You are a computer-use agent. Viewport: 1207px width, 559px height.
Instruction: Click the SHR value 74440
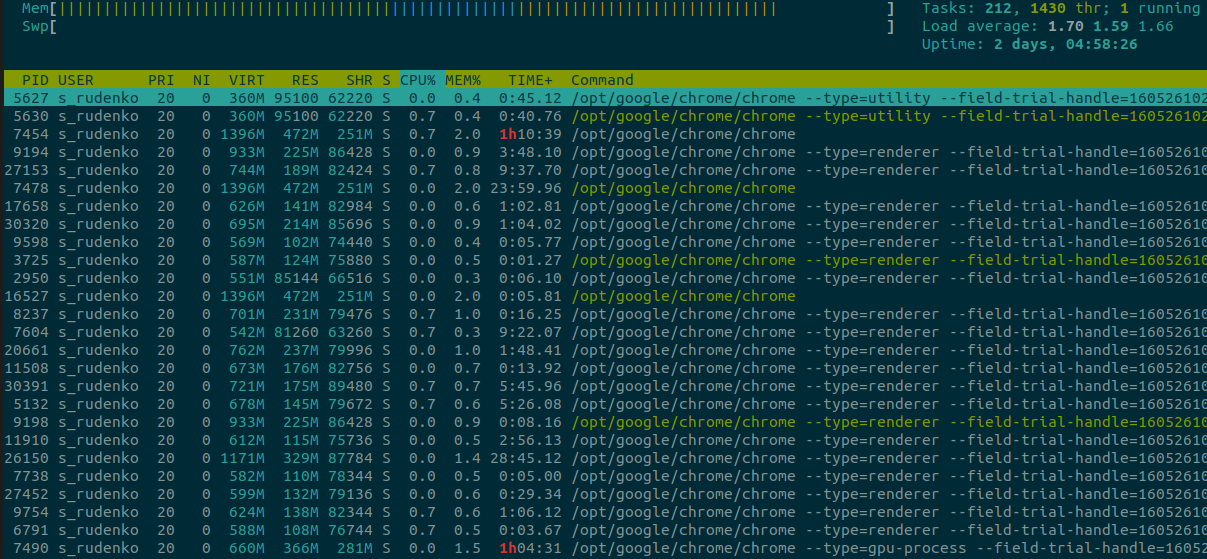coord(350,242)
